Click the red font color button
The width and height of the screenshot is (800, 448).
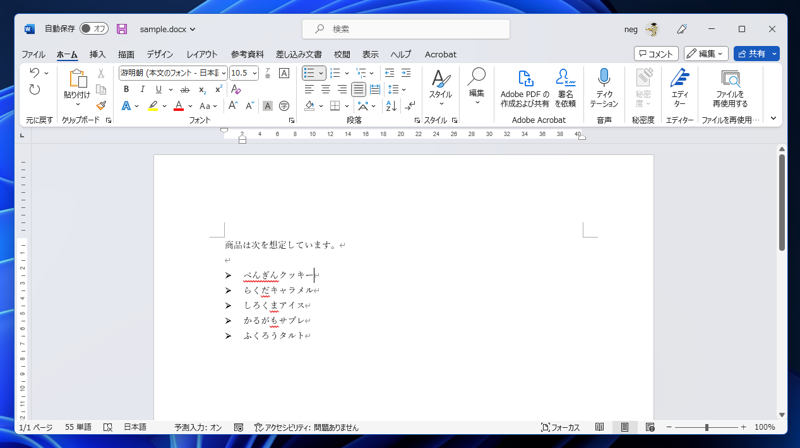(179, 106)
